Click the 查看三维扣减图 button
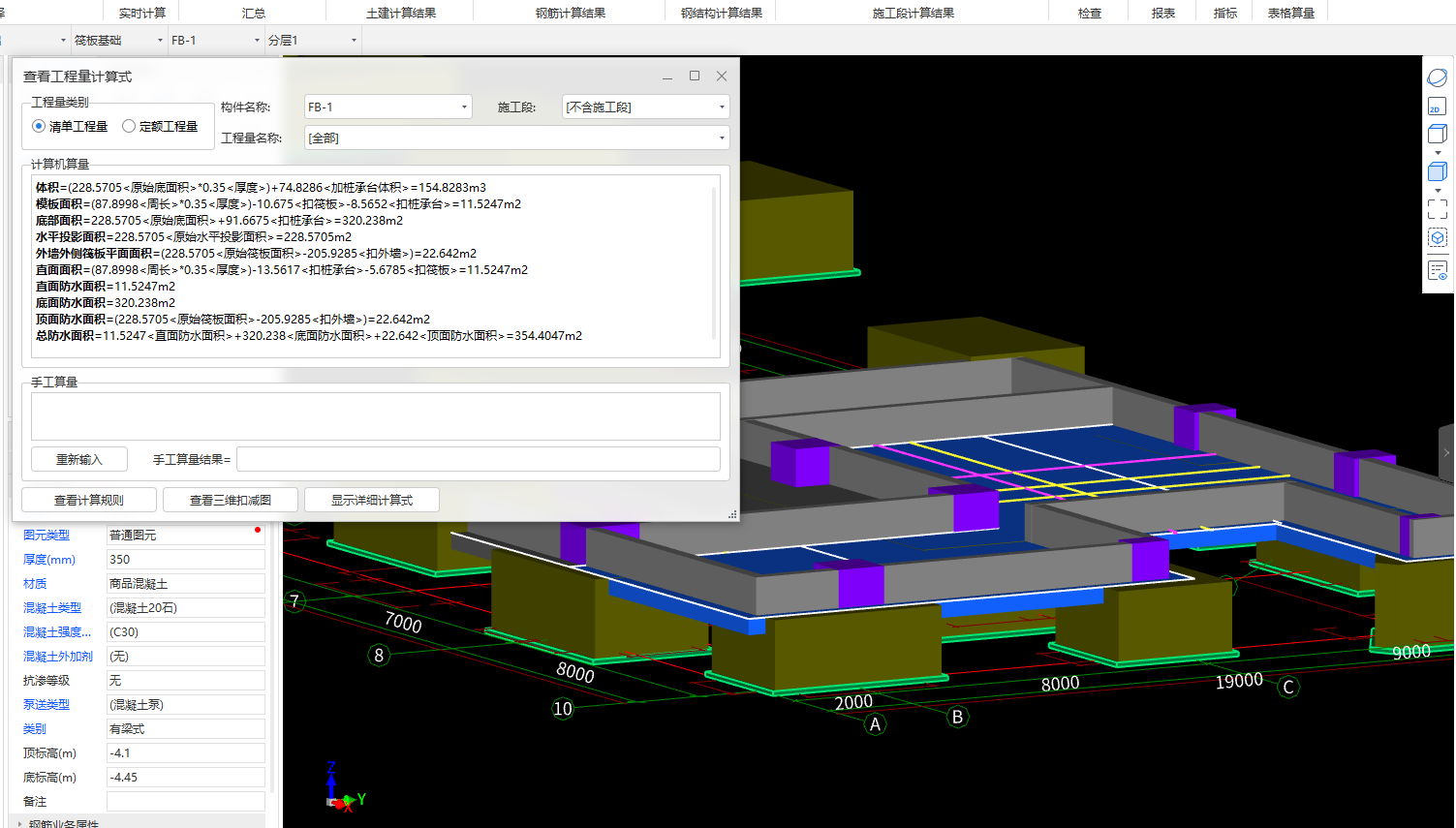Viewport: 1456px width, 828px height. (x=231, y=500)
